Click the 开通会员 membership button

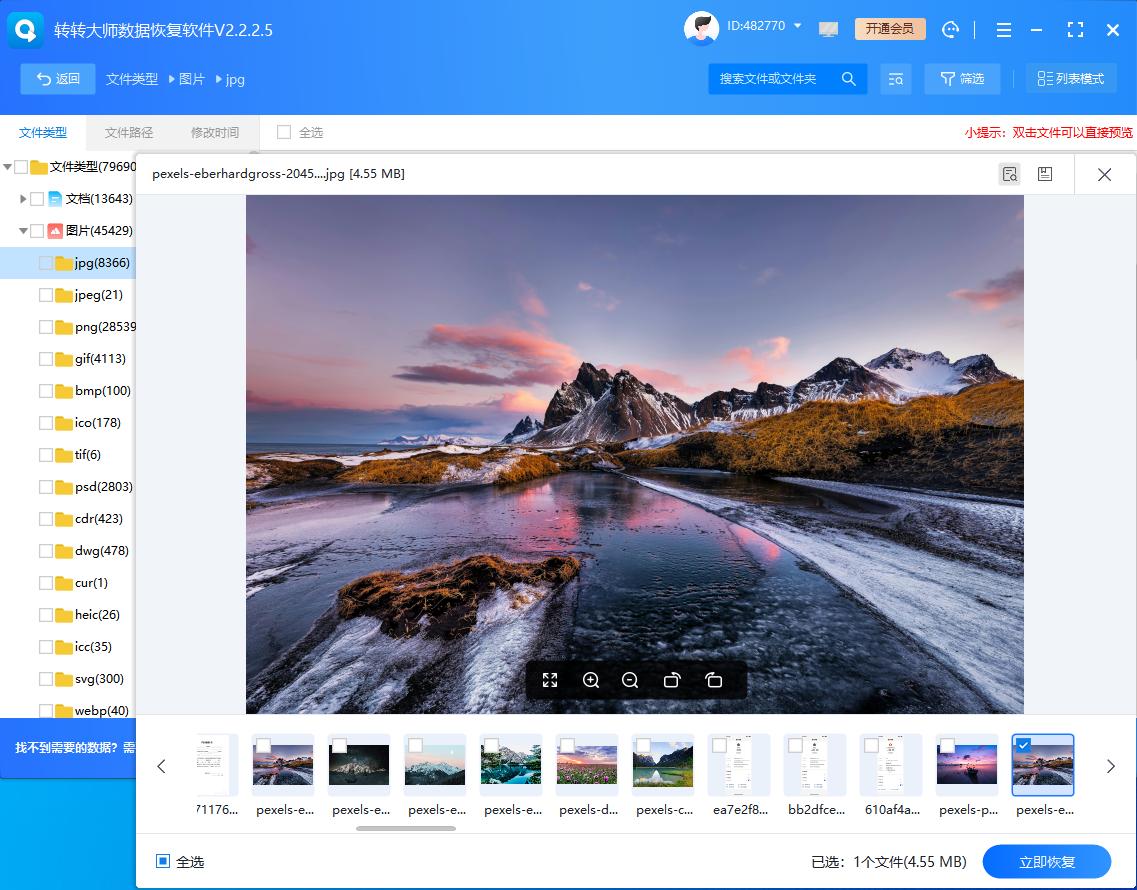point(889,29)
